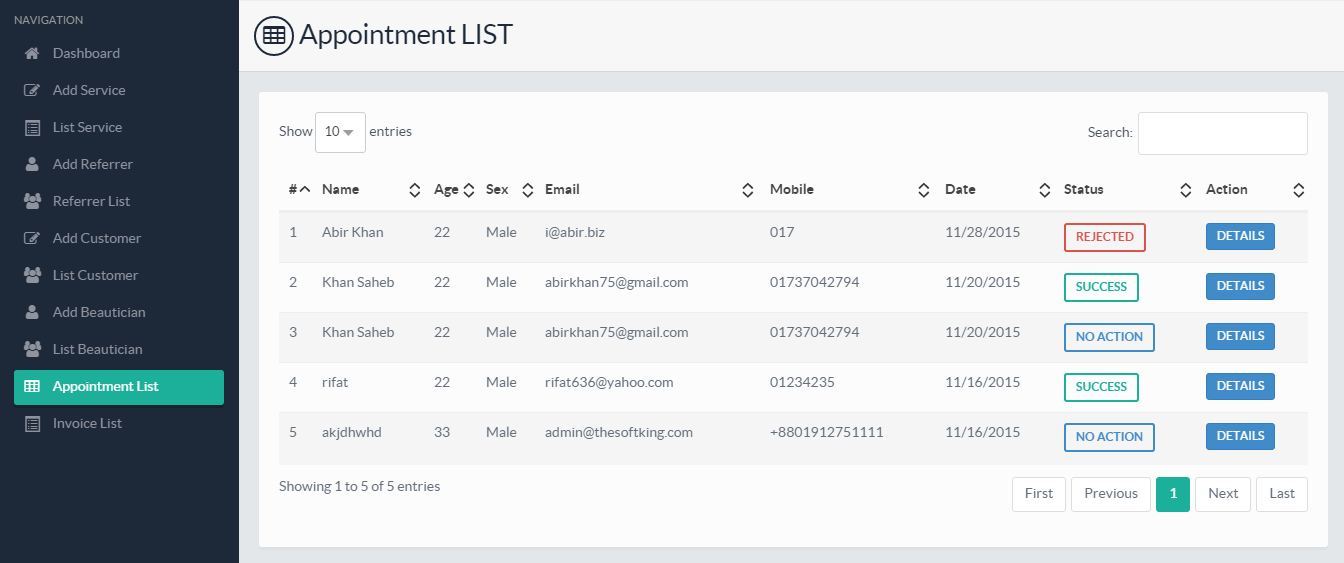The height and width of the screenshot is (563, 1344).
Task: Focus the Search input field
Action: [x=1222, y=133]
